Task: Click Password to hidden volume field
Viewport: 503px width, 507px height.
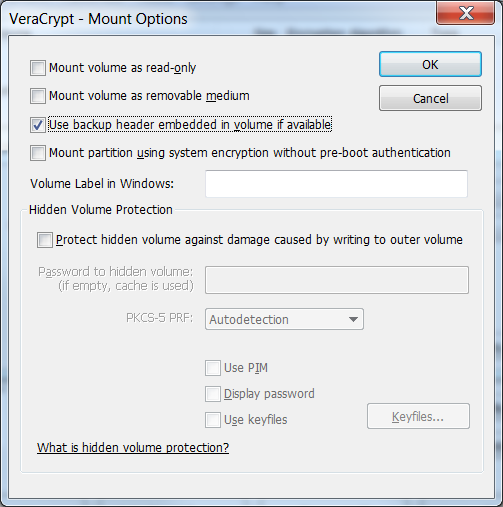Action: coord(337,280)
